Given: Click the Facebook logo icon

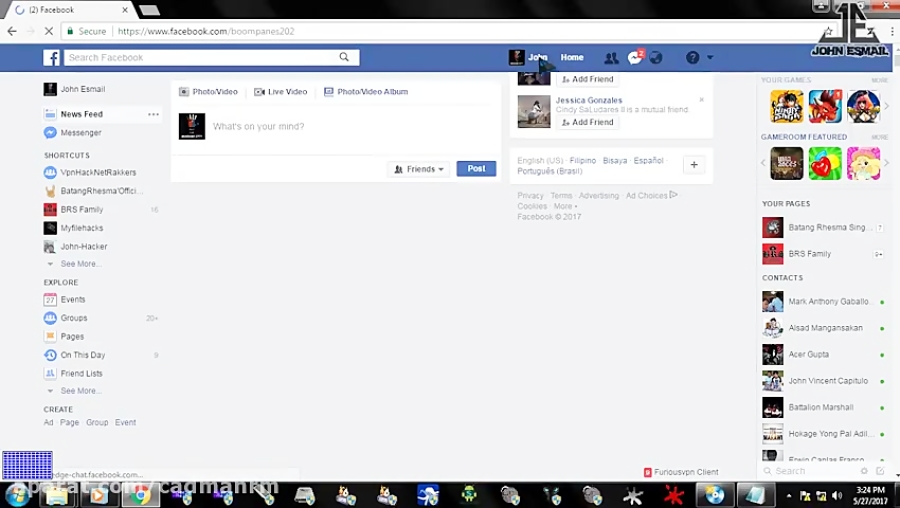Looking at the screenshot, I should (51, 57).
